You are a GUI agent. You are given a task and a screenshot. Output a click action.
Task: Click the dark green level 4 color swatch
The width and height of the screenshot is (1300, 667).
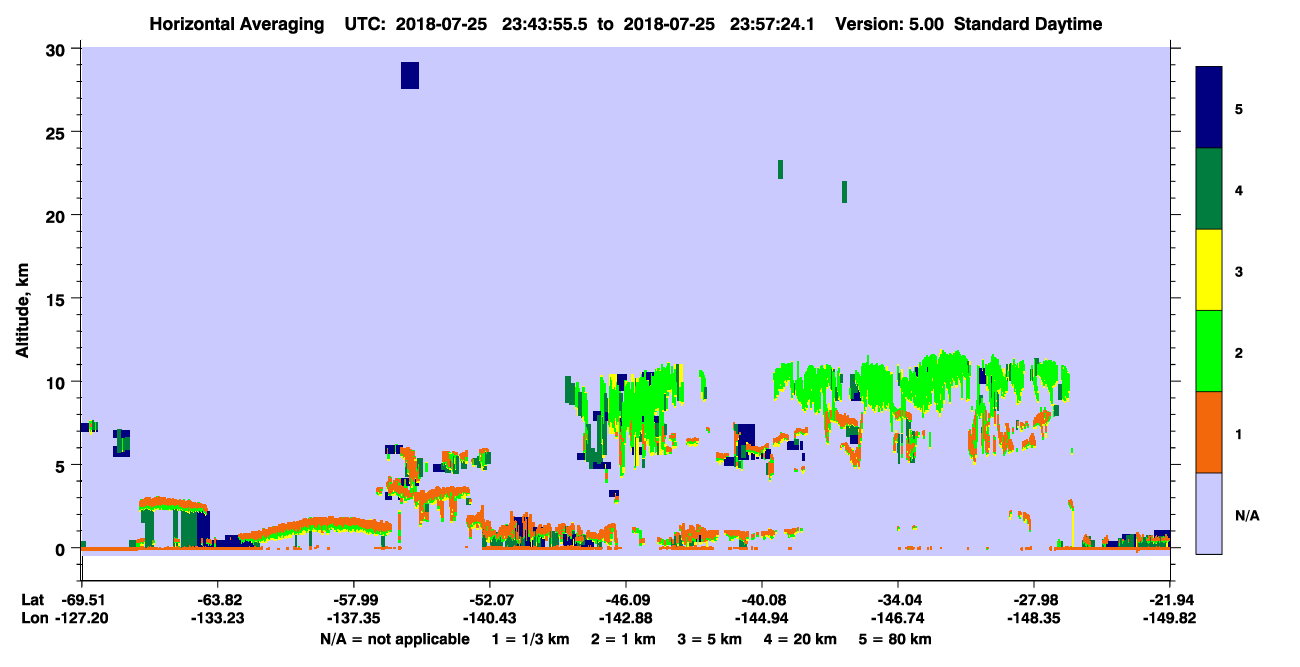tap(1209, 189)
